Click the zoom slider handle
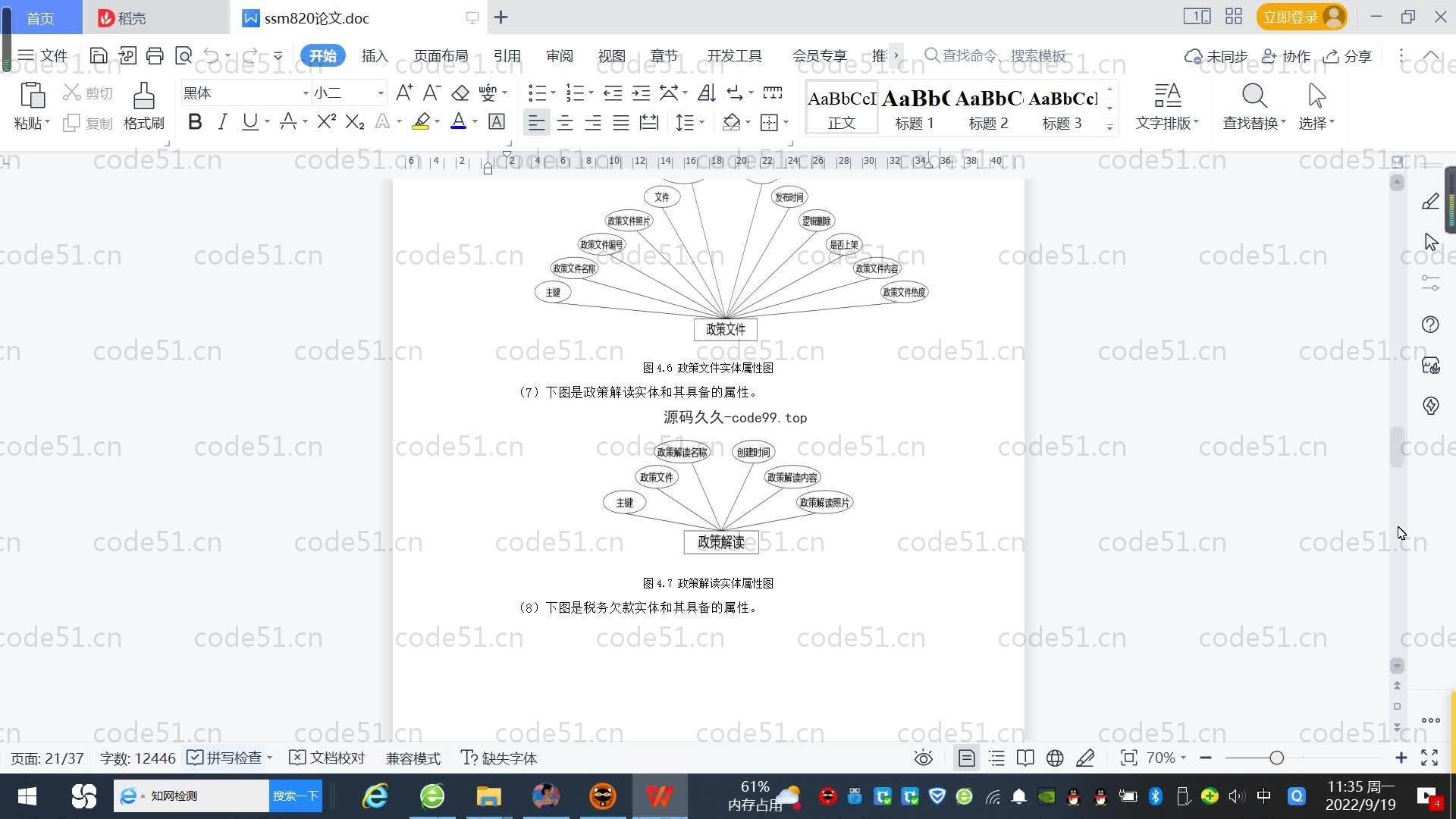This screenshot has height=819, width=1456. (1276, 758)
